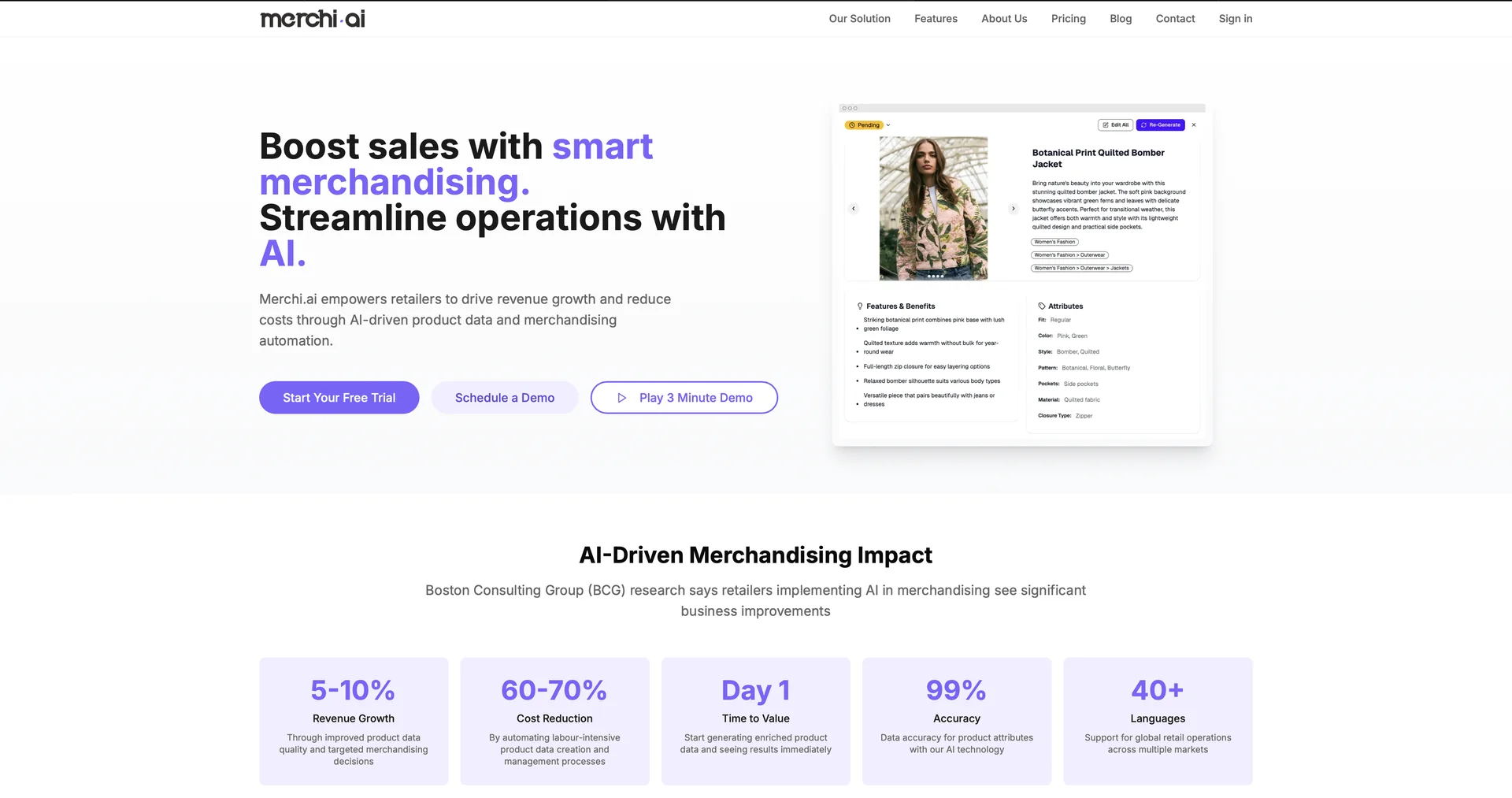Open the Our Solution menu item
The height and width of the screenshot is (798, 1512).
click(x=859, y=19)
